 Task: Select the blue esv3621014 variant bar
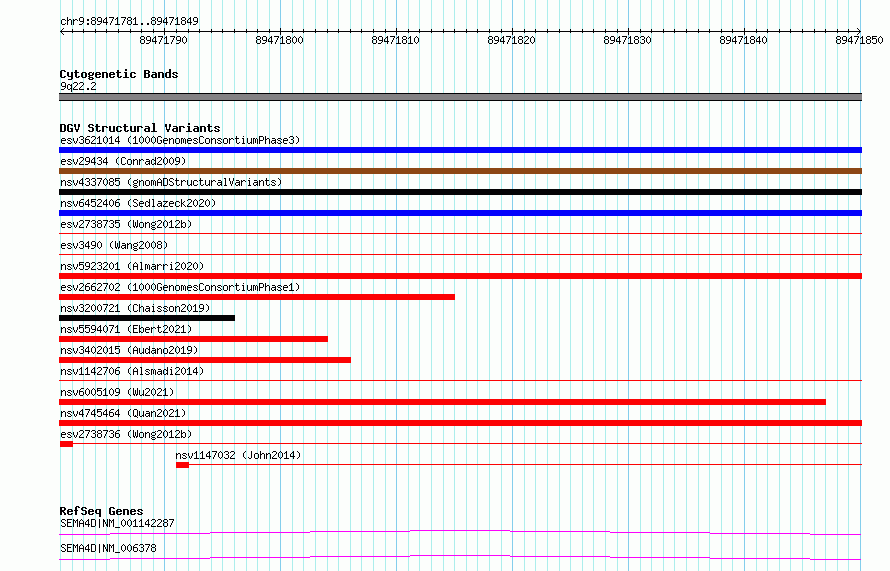point(460,150)
